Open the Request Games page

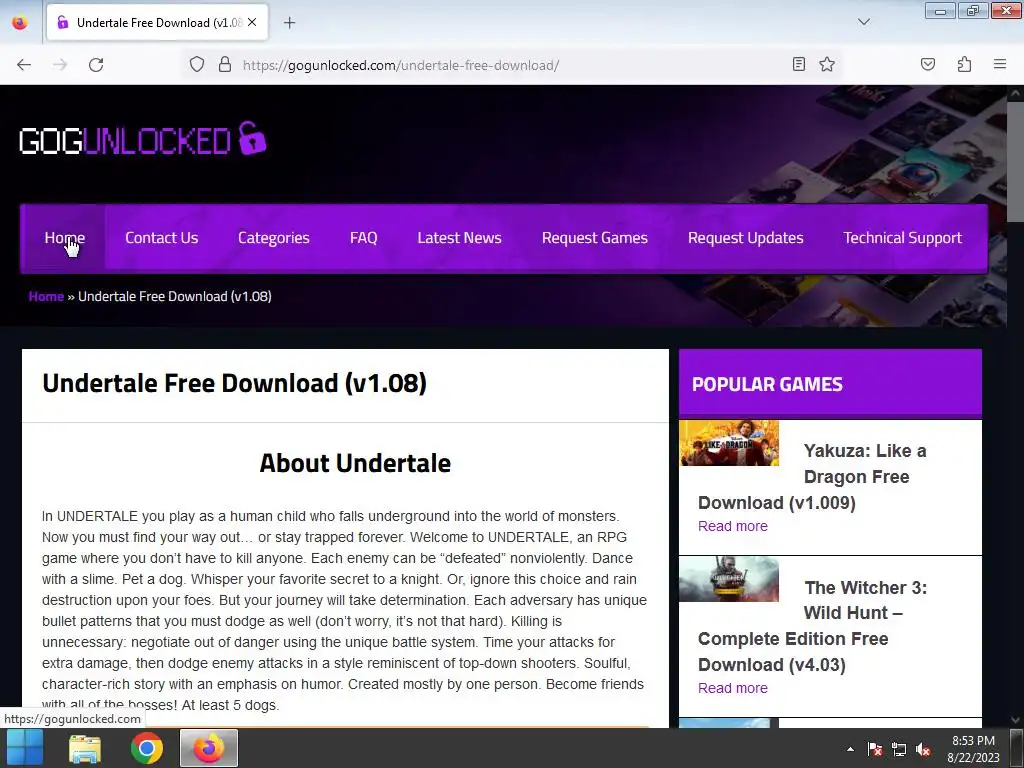click(595, 238)
